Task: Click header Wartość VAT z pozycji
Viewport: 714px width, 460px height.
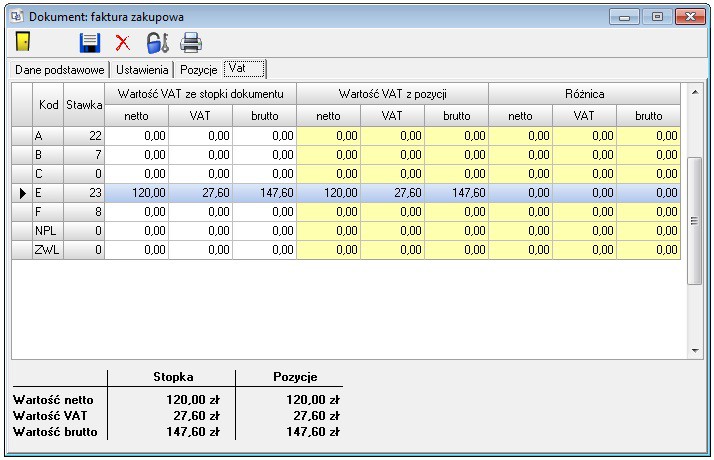Action: [393, 94]
